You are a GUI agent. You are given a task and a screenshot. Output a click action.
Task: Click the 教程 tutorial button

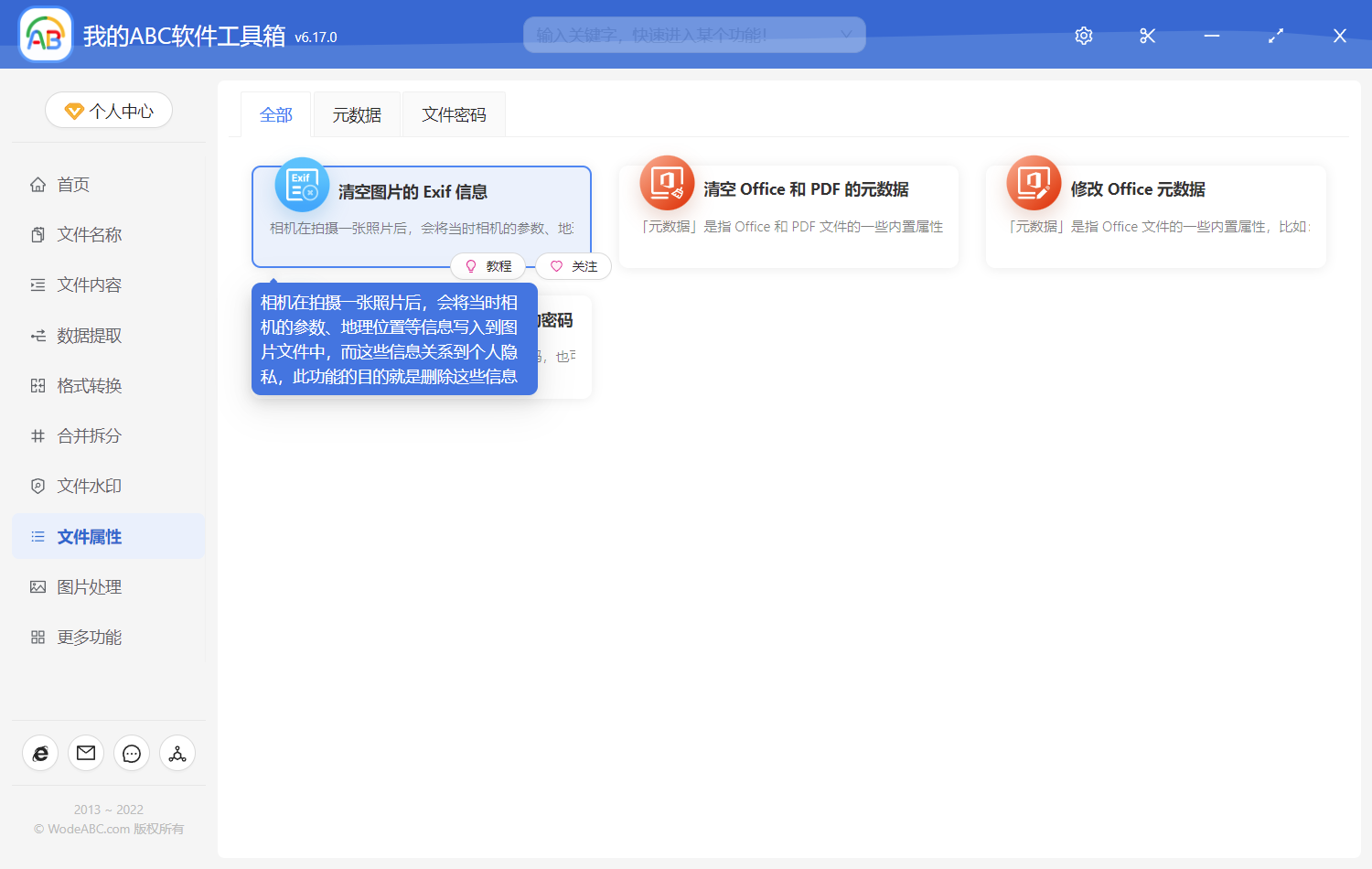(x=488, y=266)
